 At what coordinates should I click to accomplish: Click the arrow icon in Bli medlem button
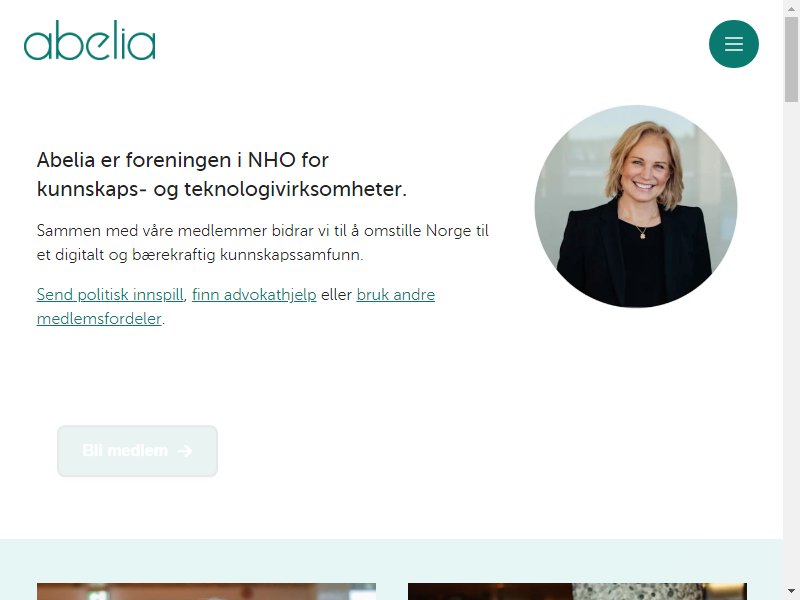point(185,451)
